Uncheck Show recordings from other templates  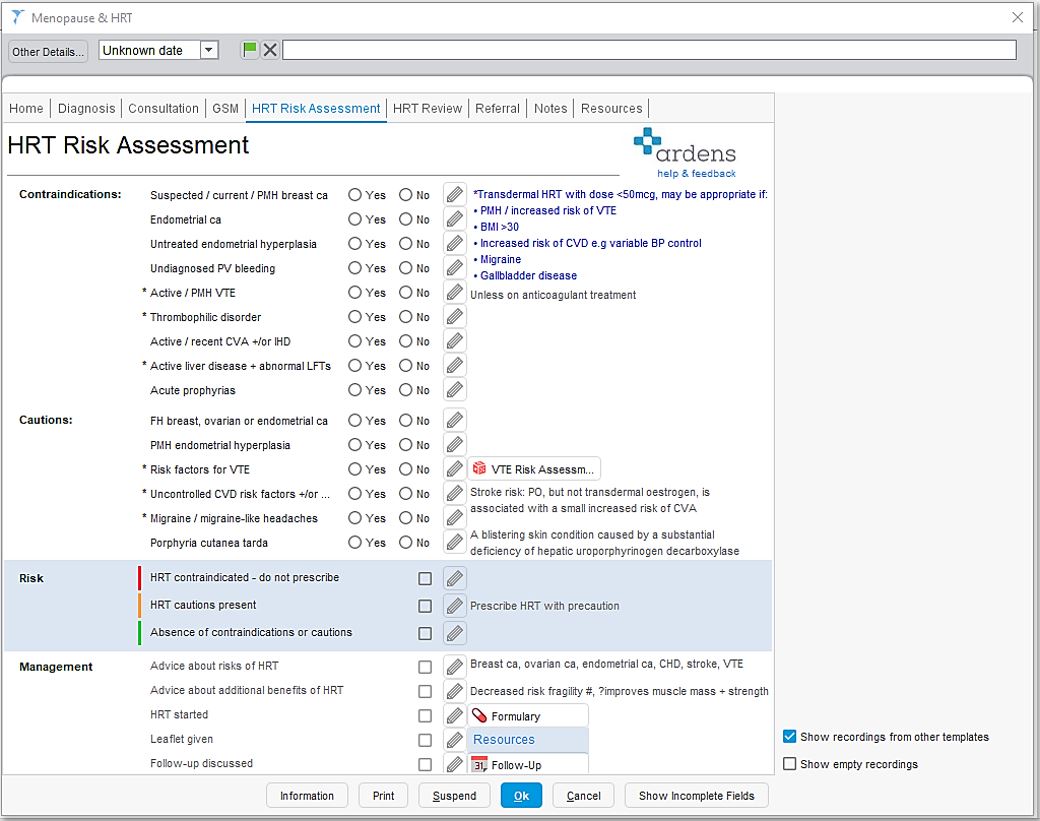click(789, 736)
